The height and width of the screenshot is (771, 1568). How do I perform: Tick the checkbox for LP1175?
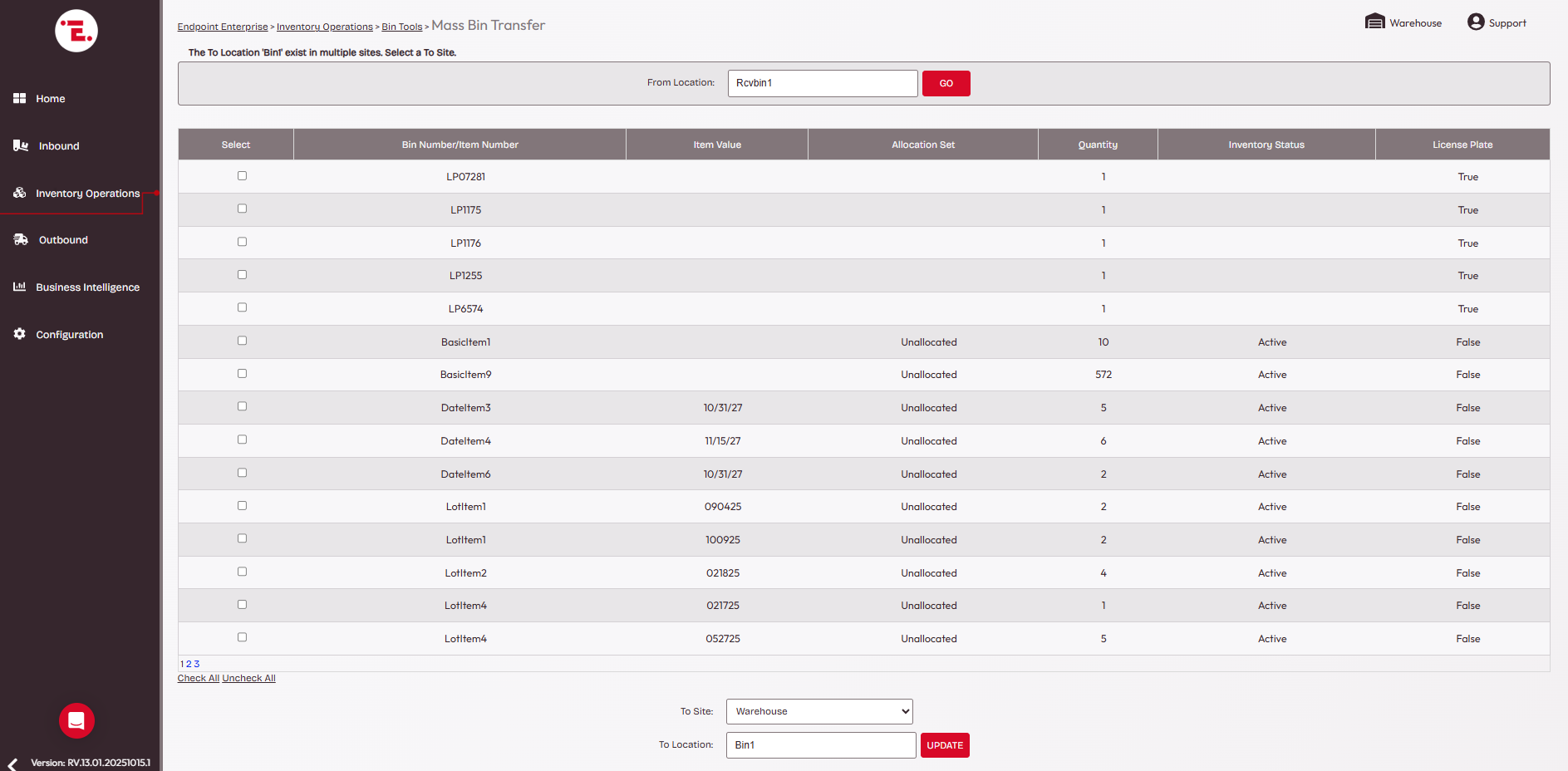tap(242, 209)
